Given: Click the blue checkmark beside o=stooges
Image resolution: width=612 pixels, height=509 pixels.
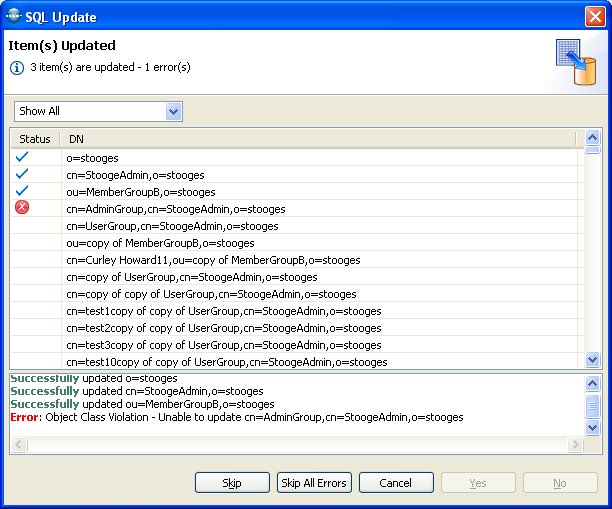Looking at the screenshot, I should pyautogui.click(x=22, y=157).
